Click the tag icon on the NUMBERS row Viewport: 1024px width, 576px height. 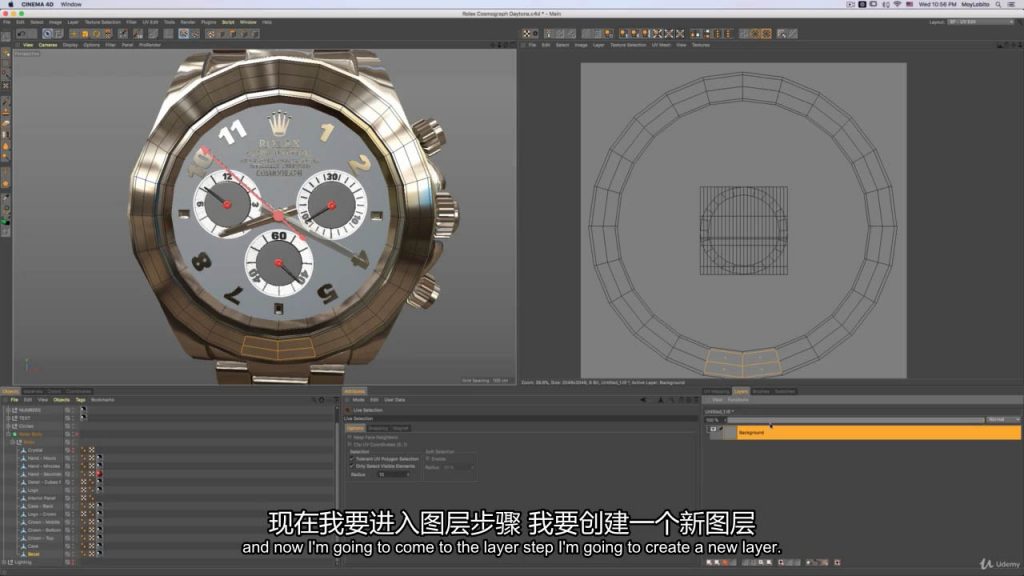click(x=83, y=410)
